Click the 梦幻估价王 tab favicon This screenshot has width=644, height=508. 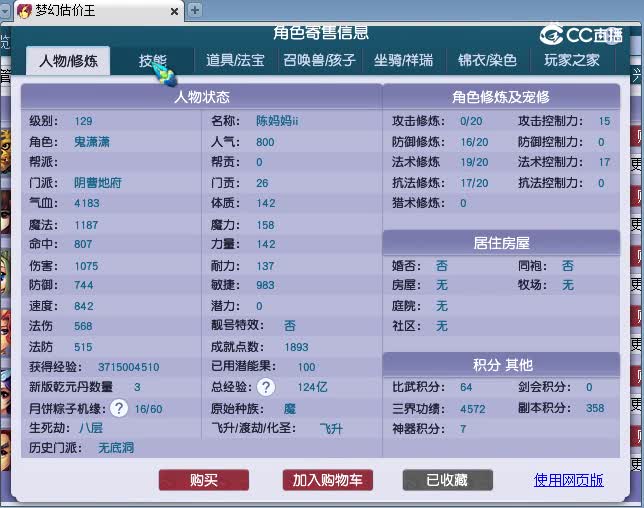(x=24, y=11)
